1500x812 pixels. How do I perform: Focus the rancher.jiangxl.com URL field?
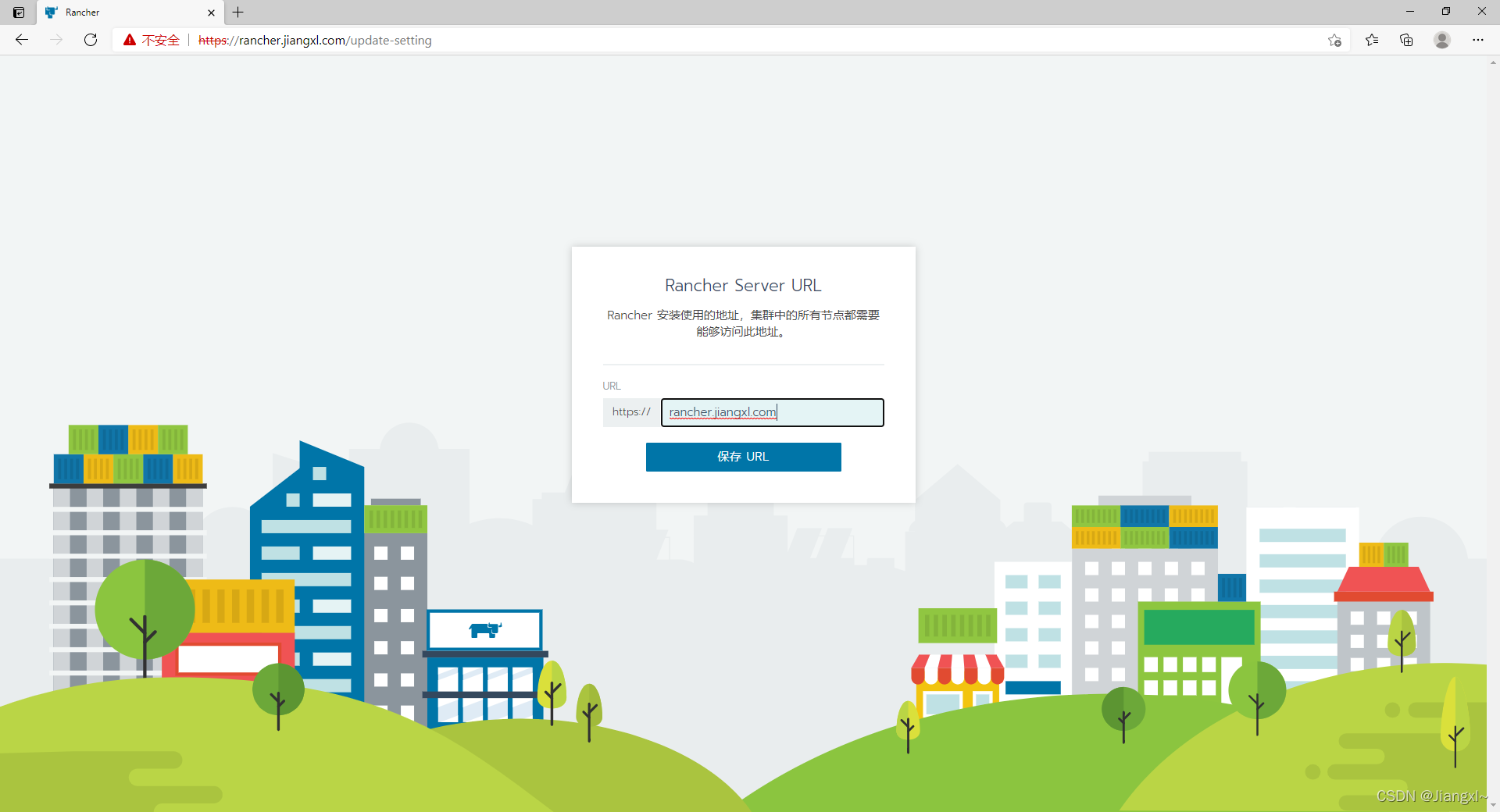pos(772,412)
